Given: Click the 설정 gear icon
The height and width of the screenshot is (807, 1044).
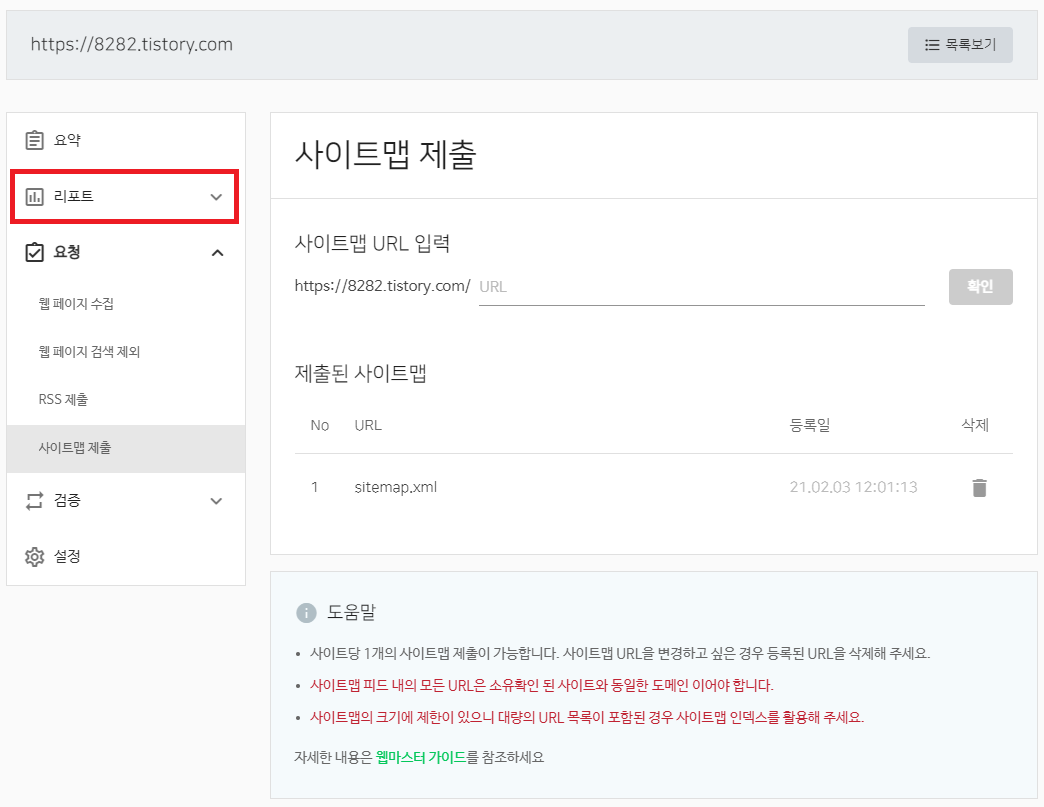Looking at the screenshot, I should [35, 557].
